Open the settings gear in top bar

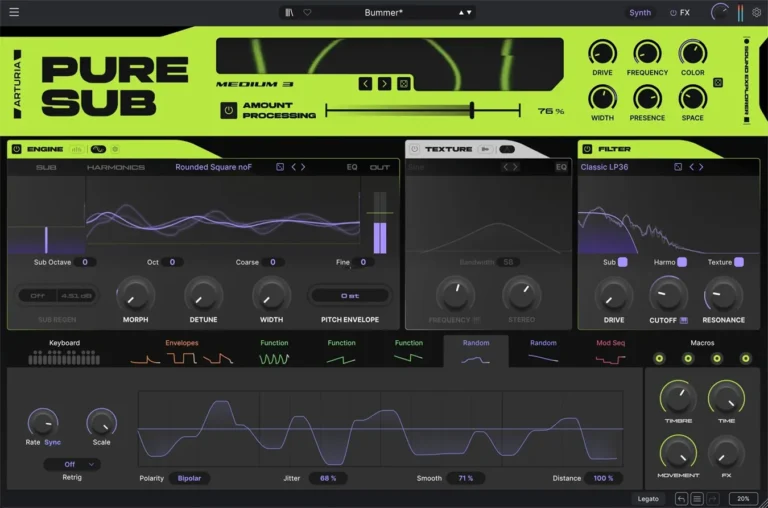point(757,13)
